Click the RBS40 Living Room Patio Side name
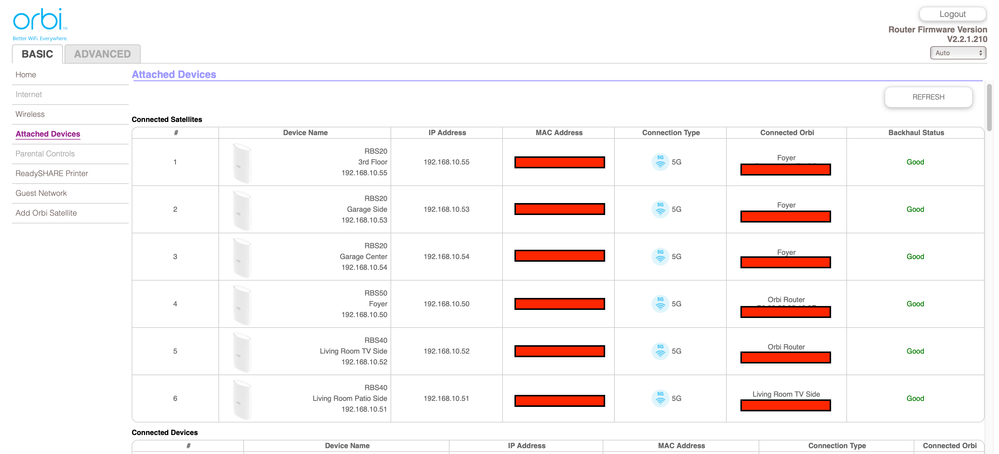 [x=350, y=398]
